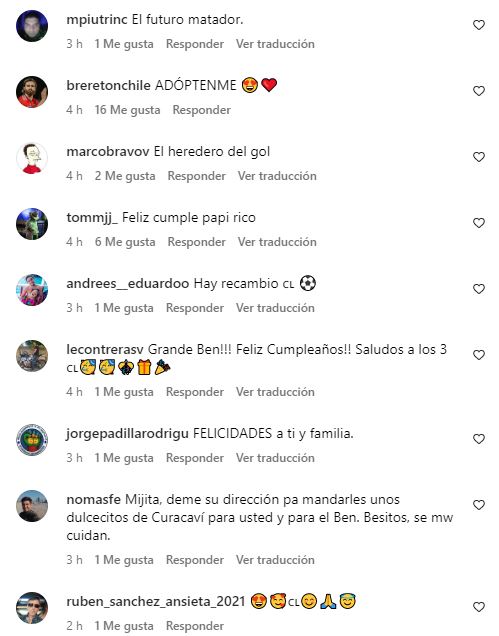Screen dimensions: 499x636
Task: Open ruben_sanchez_ansieta_2021 username profile
Action: click(x=156, y=602)
